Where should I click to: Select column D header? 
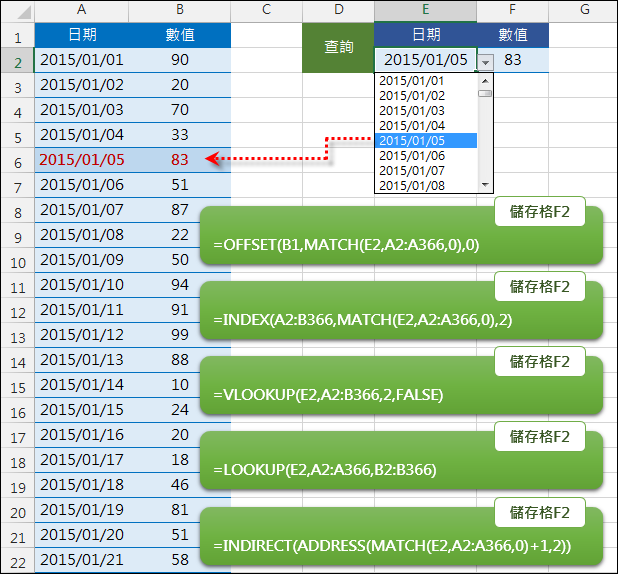pos(339,10)
